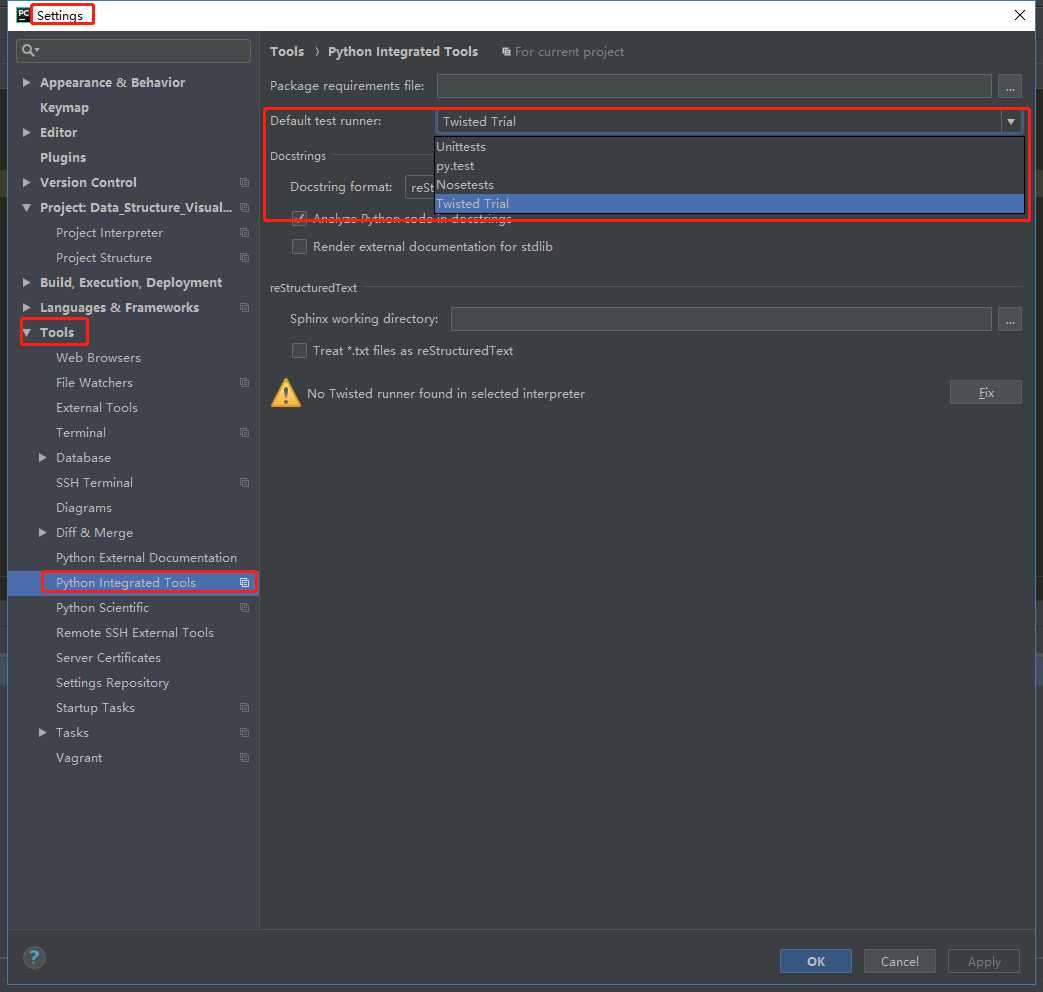Click the project icon beside Languages & Frameworks
Viewport: 1043px width, 992px height.
pyautogui.click(x=244, y=307)
